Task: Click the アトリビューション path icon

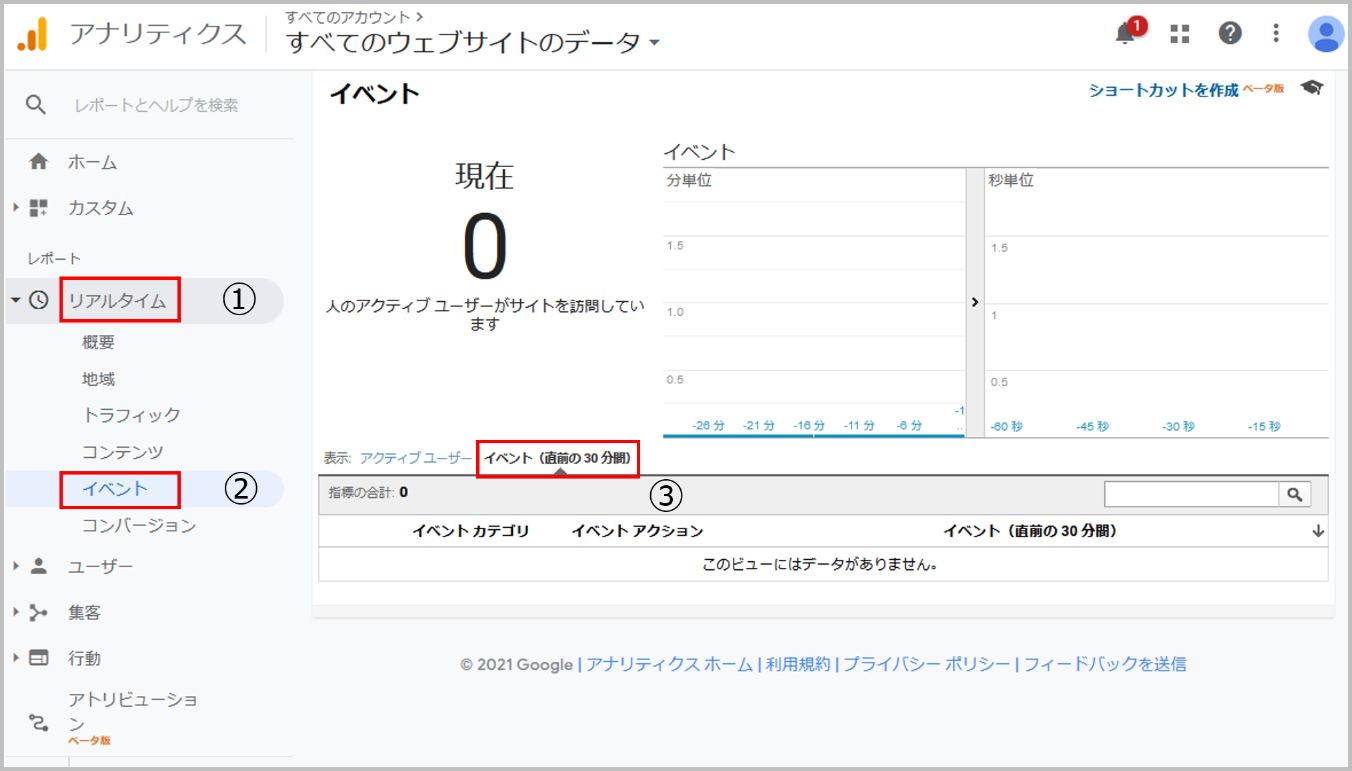Action: click(39, 722)
